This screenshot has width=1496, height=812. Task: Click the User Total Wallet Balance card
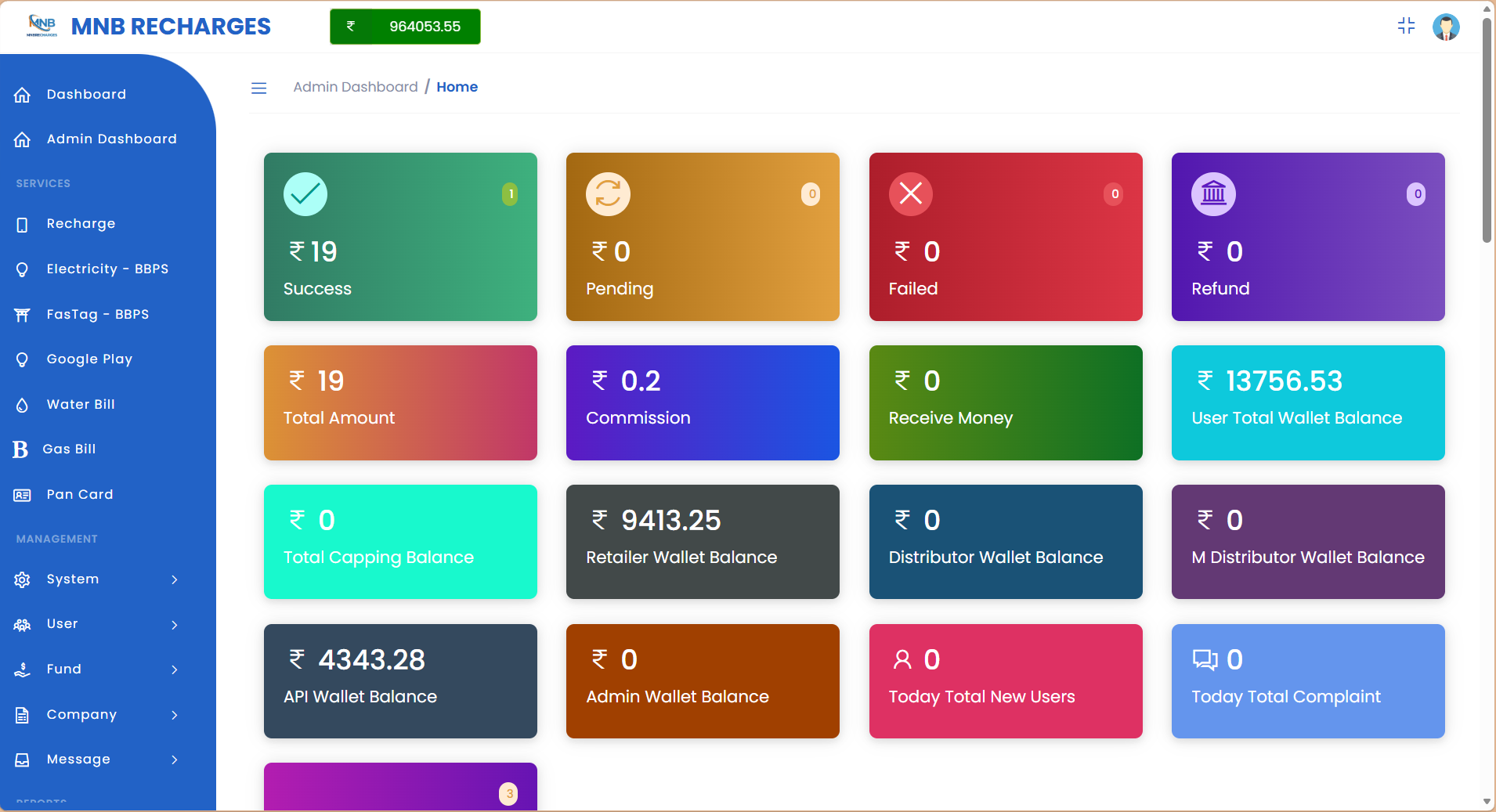click(1308, 402)
